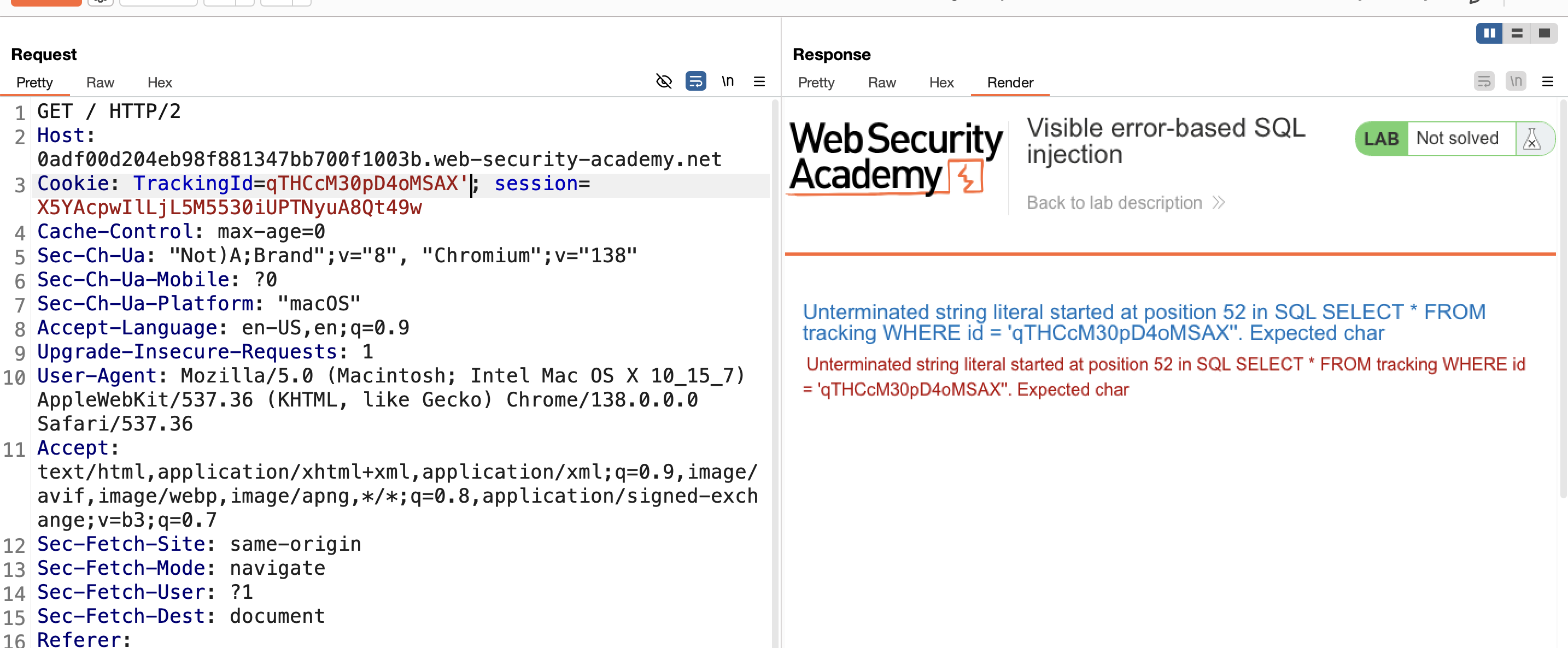Screen dimensions: 1568x648
Task: Click the Request editor vertical scrollbar
Action: pos(775,371)
